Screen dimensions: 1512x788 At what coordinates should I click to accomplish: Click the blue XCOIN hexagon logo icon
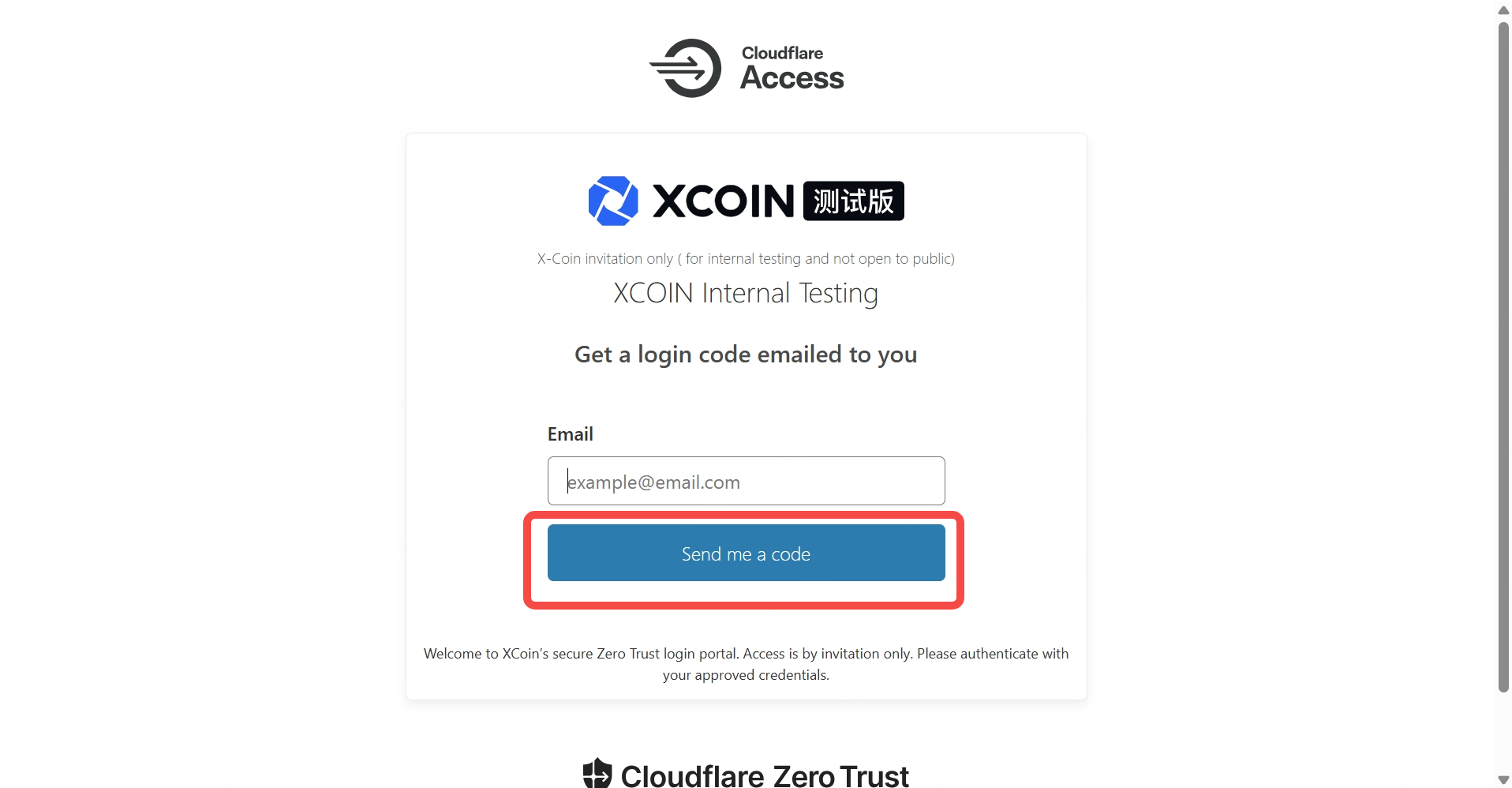pos(613,201)
